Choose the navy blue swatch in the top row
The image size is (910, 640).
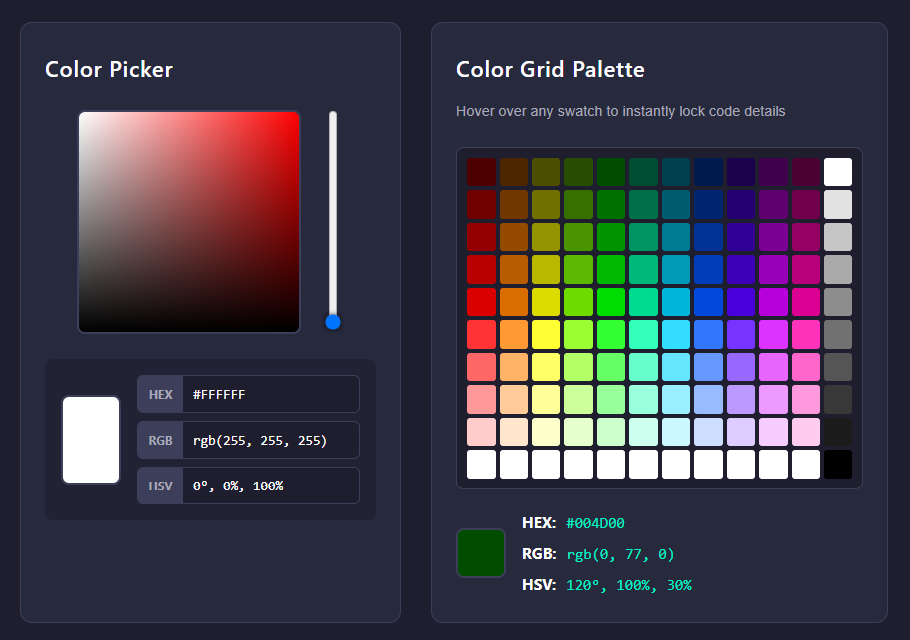[709, 172]
